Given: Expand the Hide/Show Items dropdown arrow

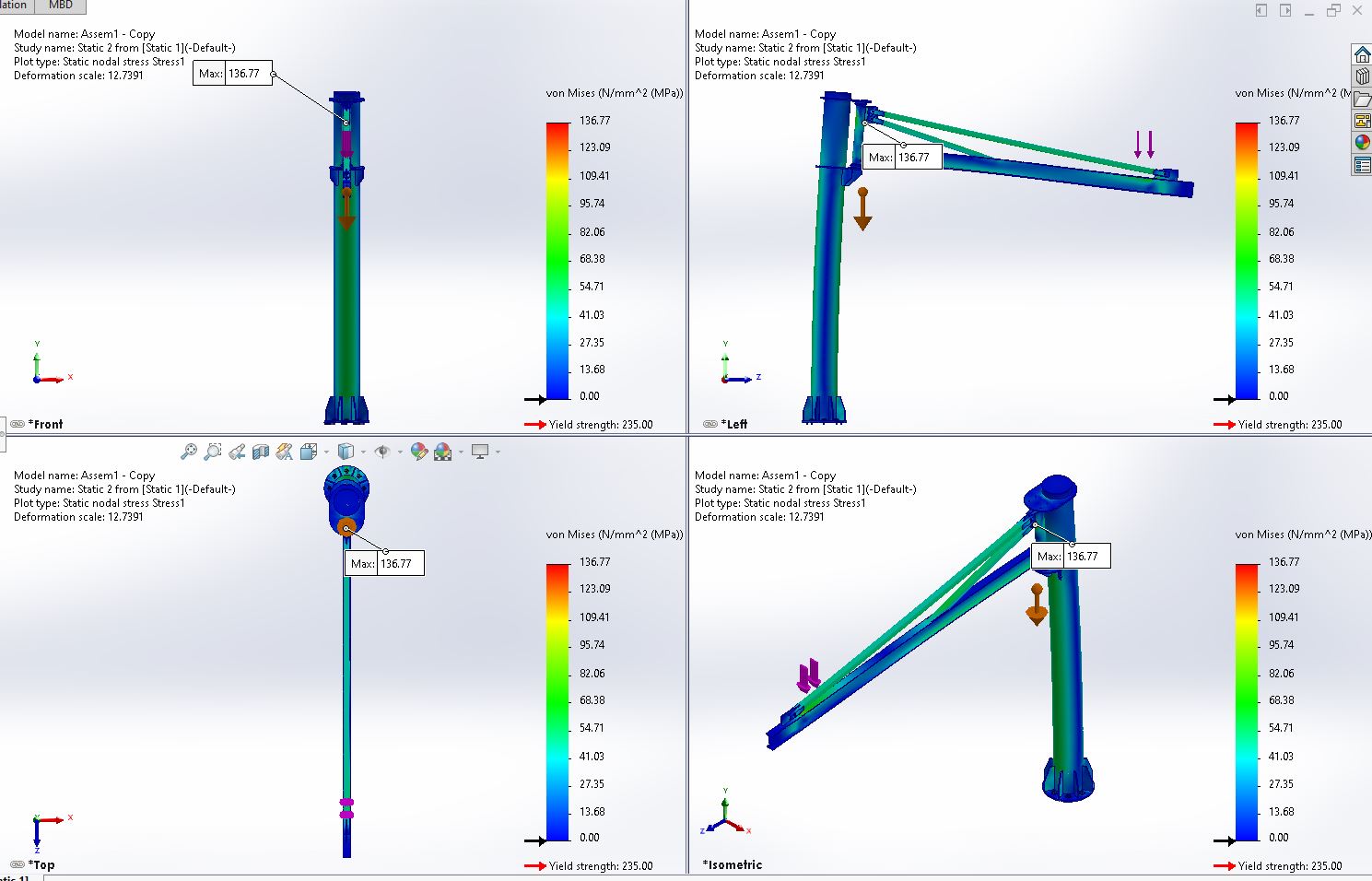Looking at the screenshot, I should point(400,452).
